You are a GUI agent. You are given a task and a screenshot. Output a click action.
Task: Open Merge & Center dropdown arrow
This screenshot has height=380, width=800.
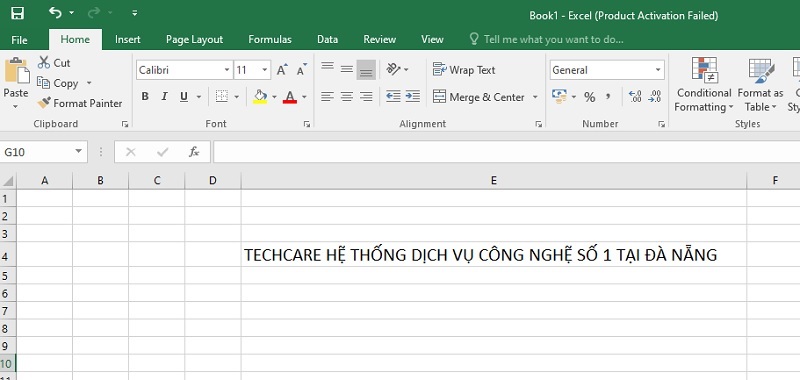535,97
